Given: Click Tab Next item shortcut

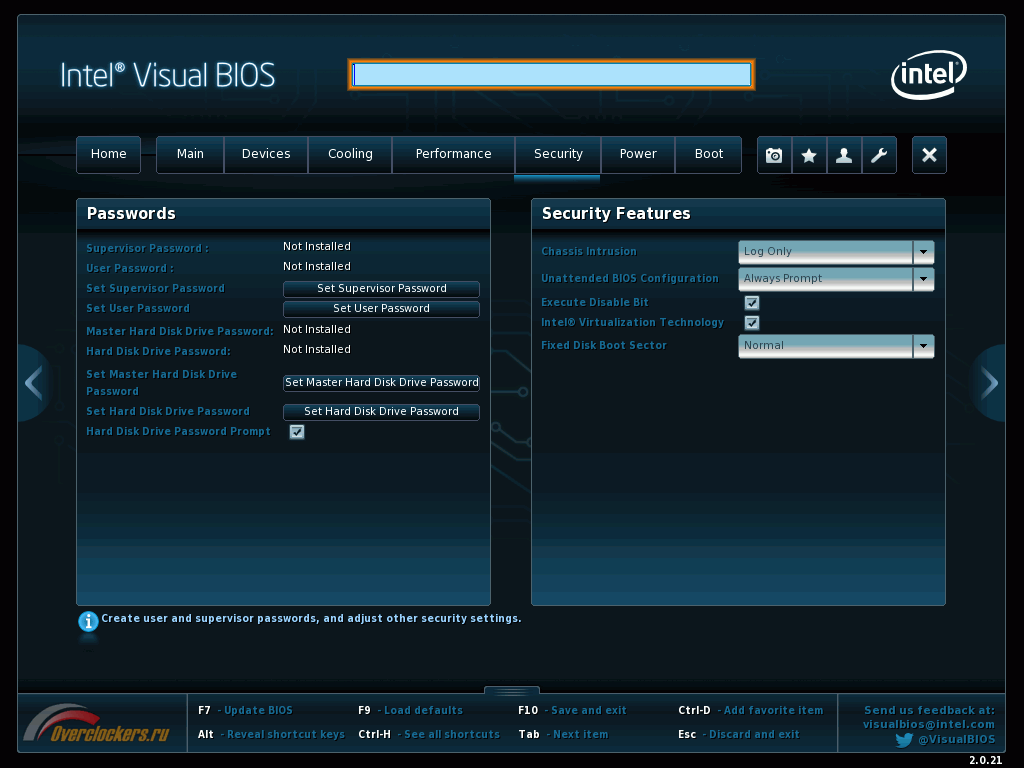Looking at the screenshot, I should [x=563, y=735].
